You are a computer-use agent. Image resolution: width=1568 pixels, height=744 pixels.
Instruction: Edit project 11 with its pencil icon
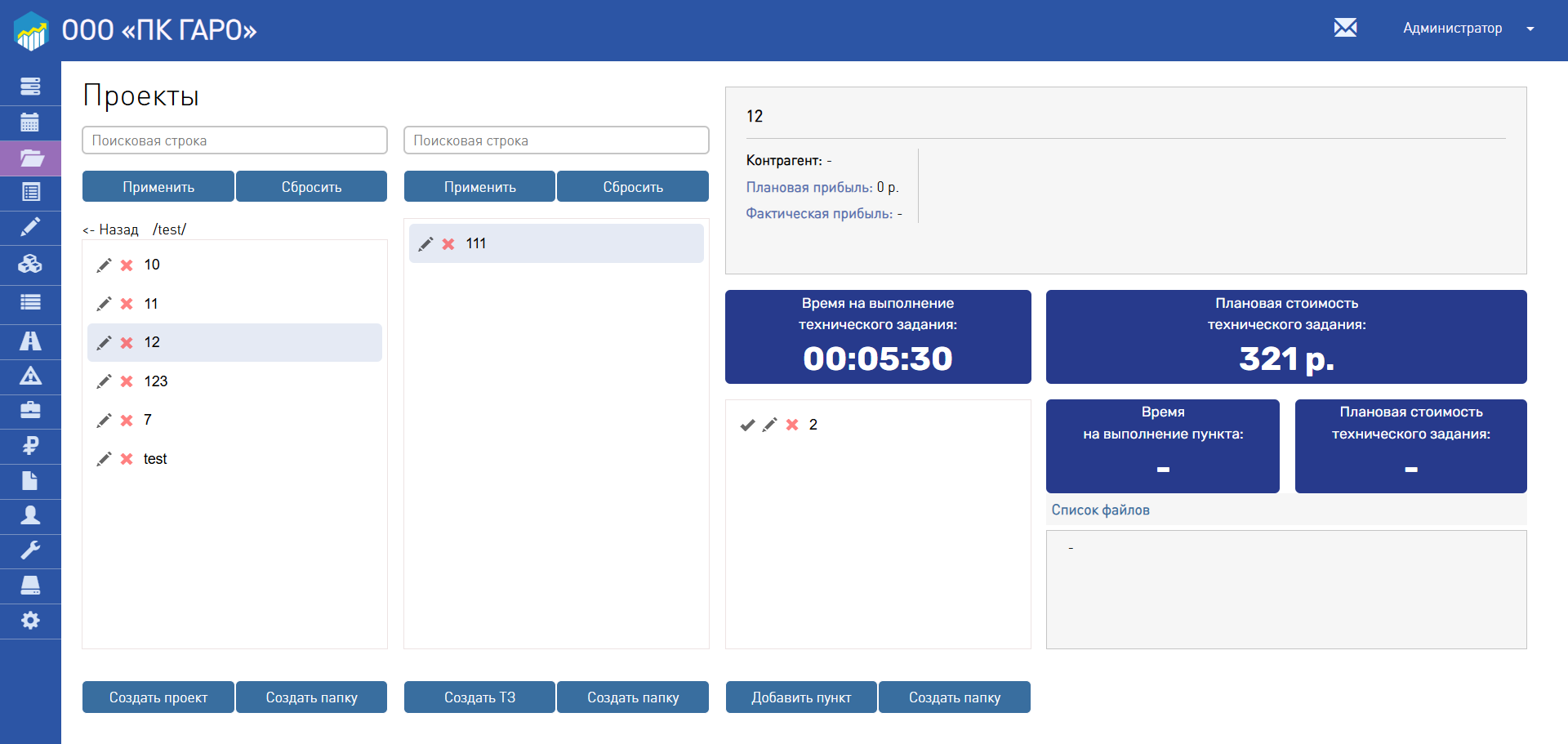[104, 304]
